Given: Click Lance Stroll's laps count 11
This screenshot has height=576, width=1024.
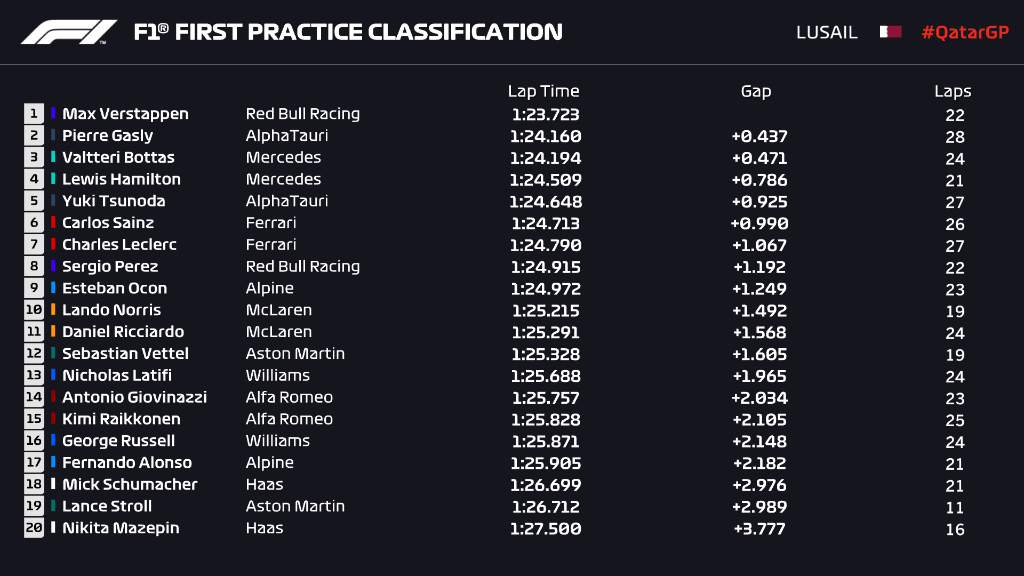Looking at the screenshot, I should click(x=955, y=507).
